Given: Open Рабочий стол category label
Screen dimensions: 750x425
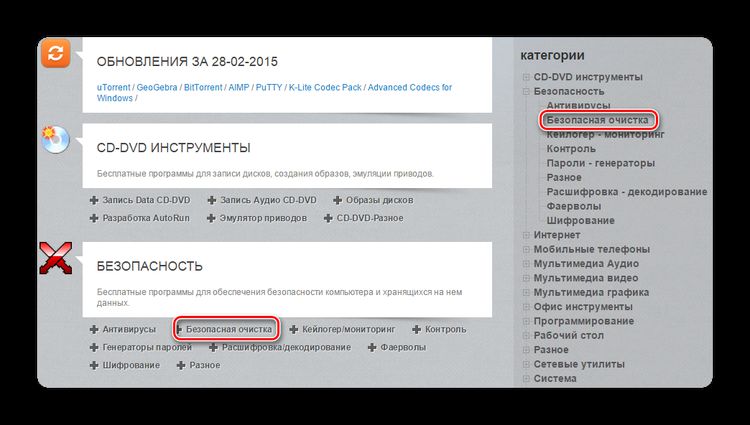Looking at the screenshot, I should click(x=569, y=336).
